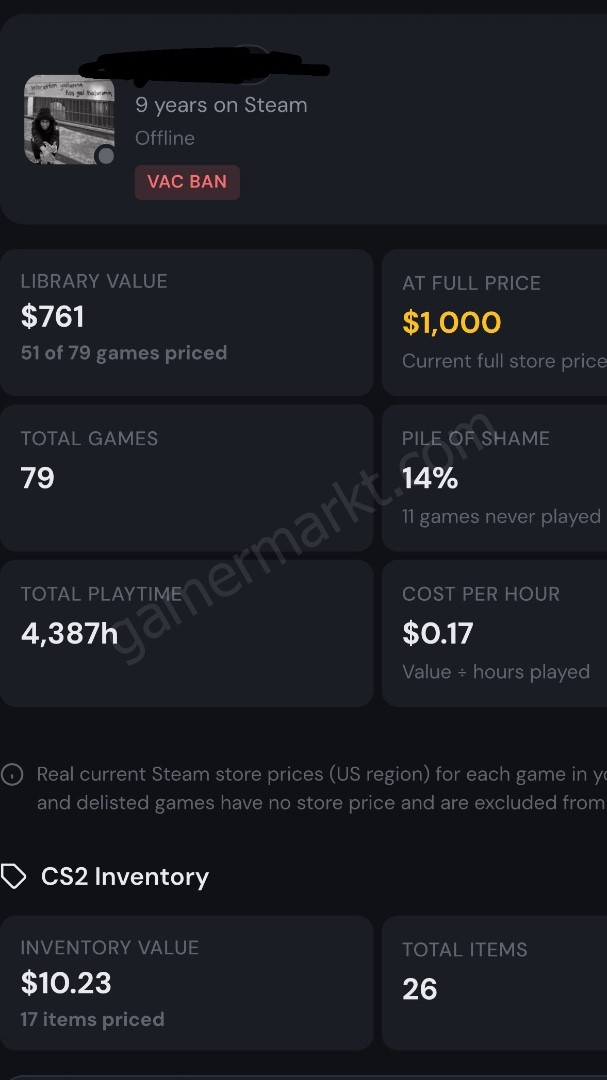Viewport: 607px width, 1080px height.
Task: Open the profile avatar image
Action: (70, 120)
